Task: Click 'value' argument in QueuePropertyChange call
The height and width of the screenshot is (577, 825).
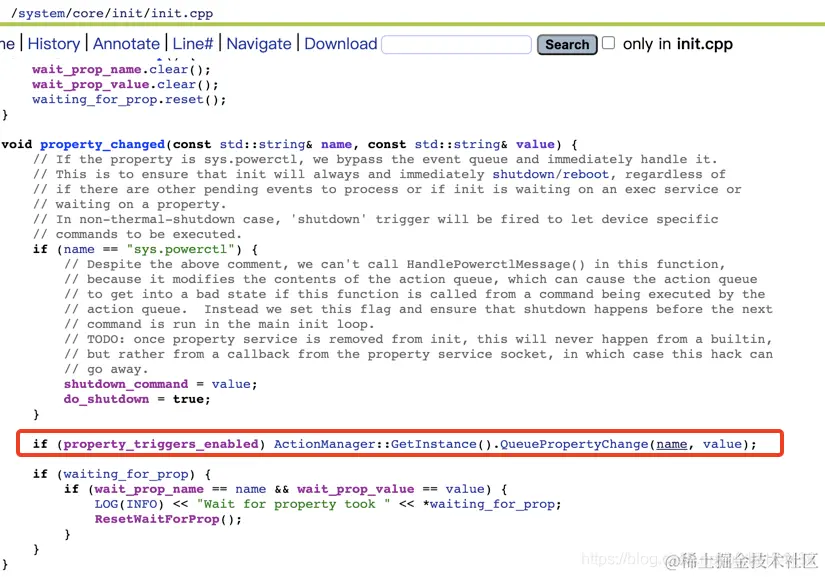Action: pyautogui.click(x=722, y=444)
